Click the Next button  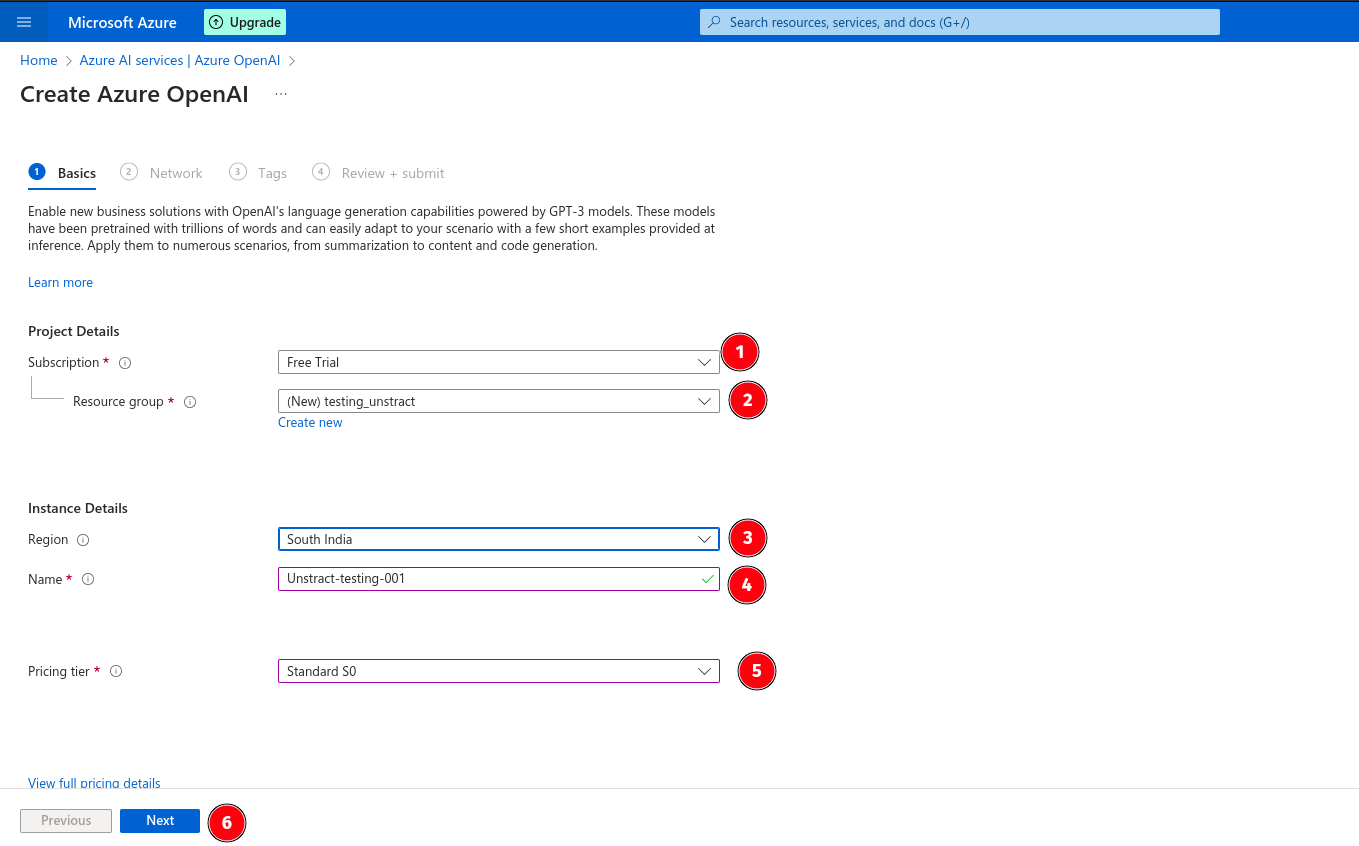[160, 820]
